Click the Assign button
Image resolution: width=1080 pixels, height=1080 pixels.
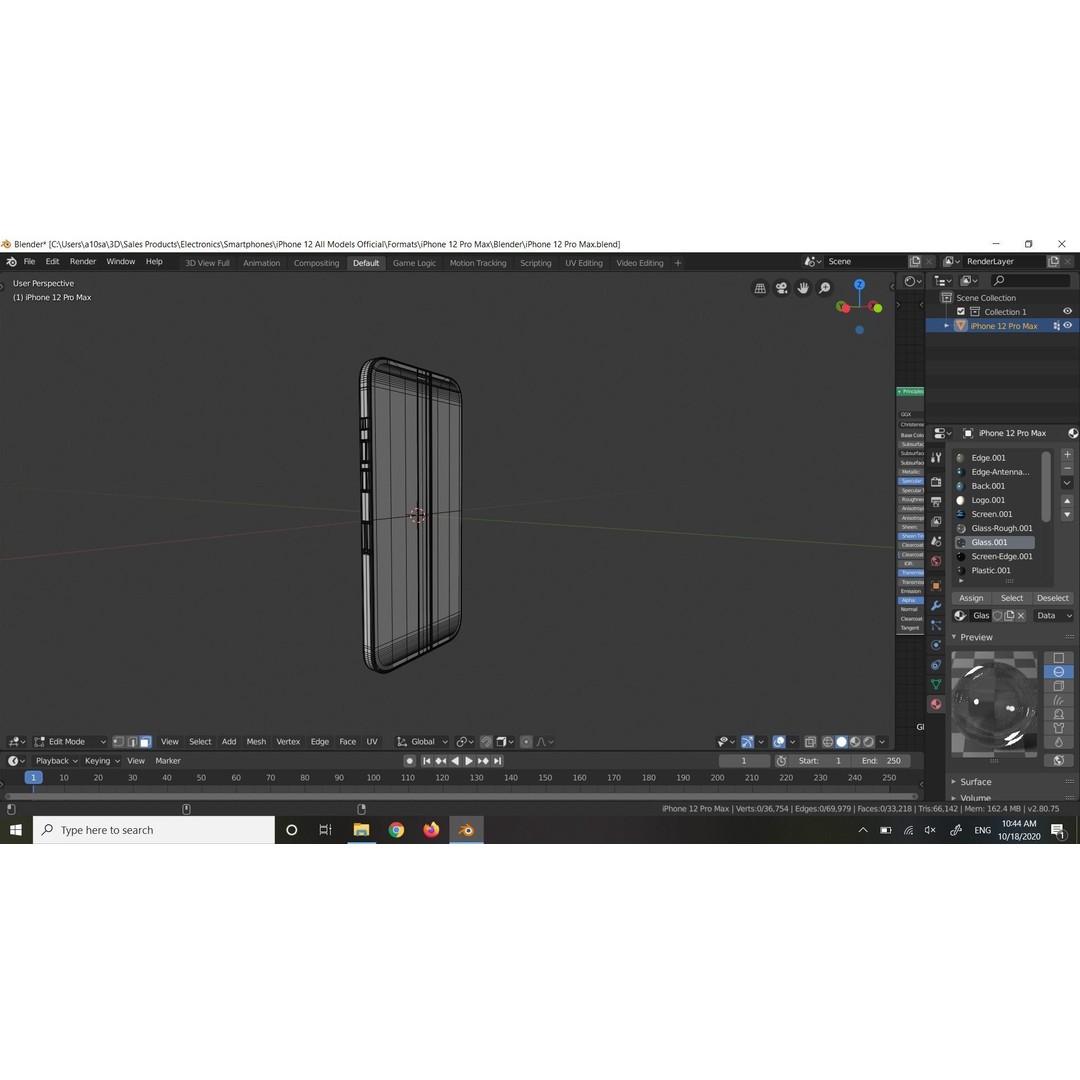(x=971, y=598)
